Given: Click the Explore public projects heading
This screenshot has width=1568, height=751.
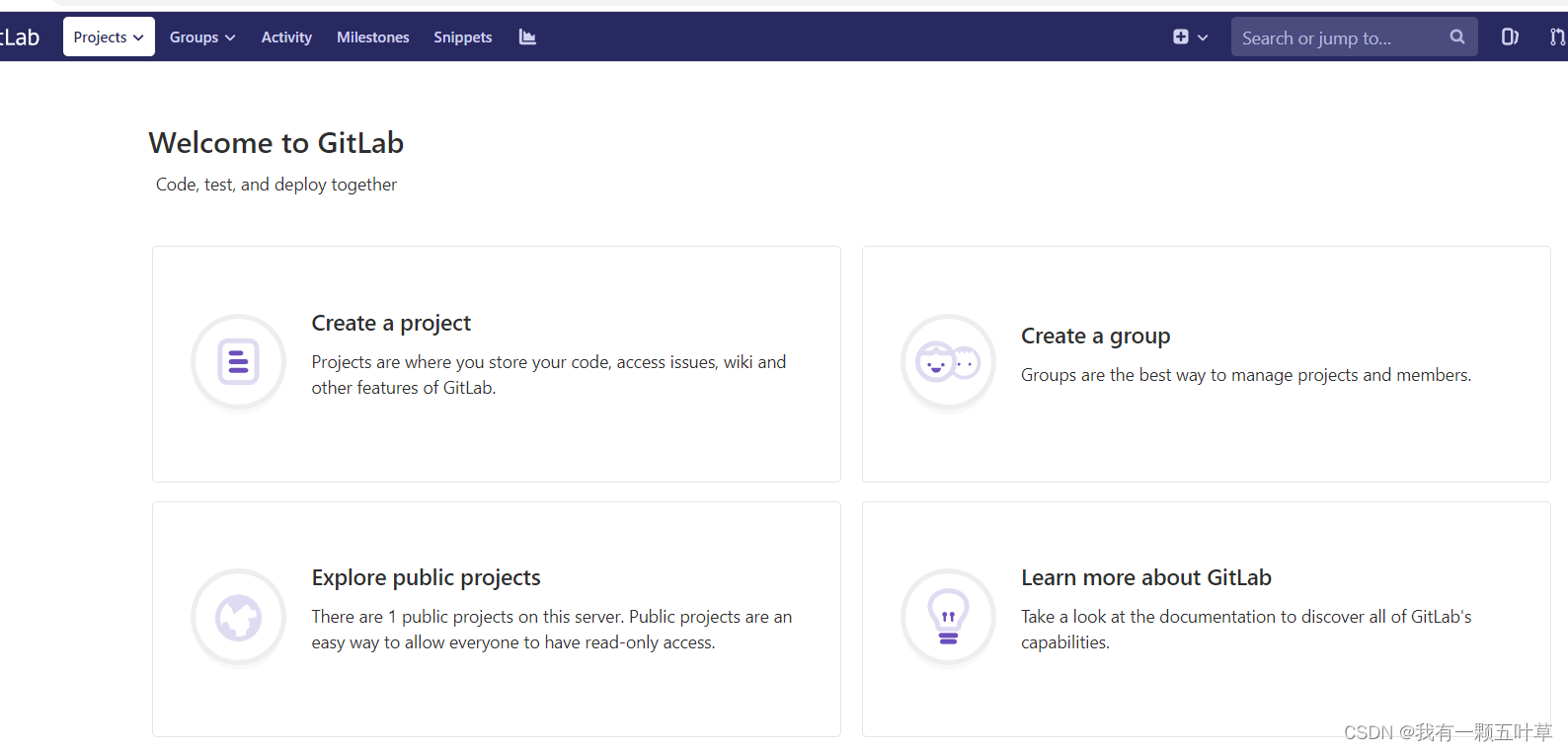Looking at the screenshot, I should pos(426,577).
